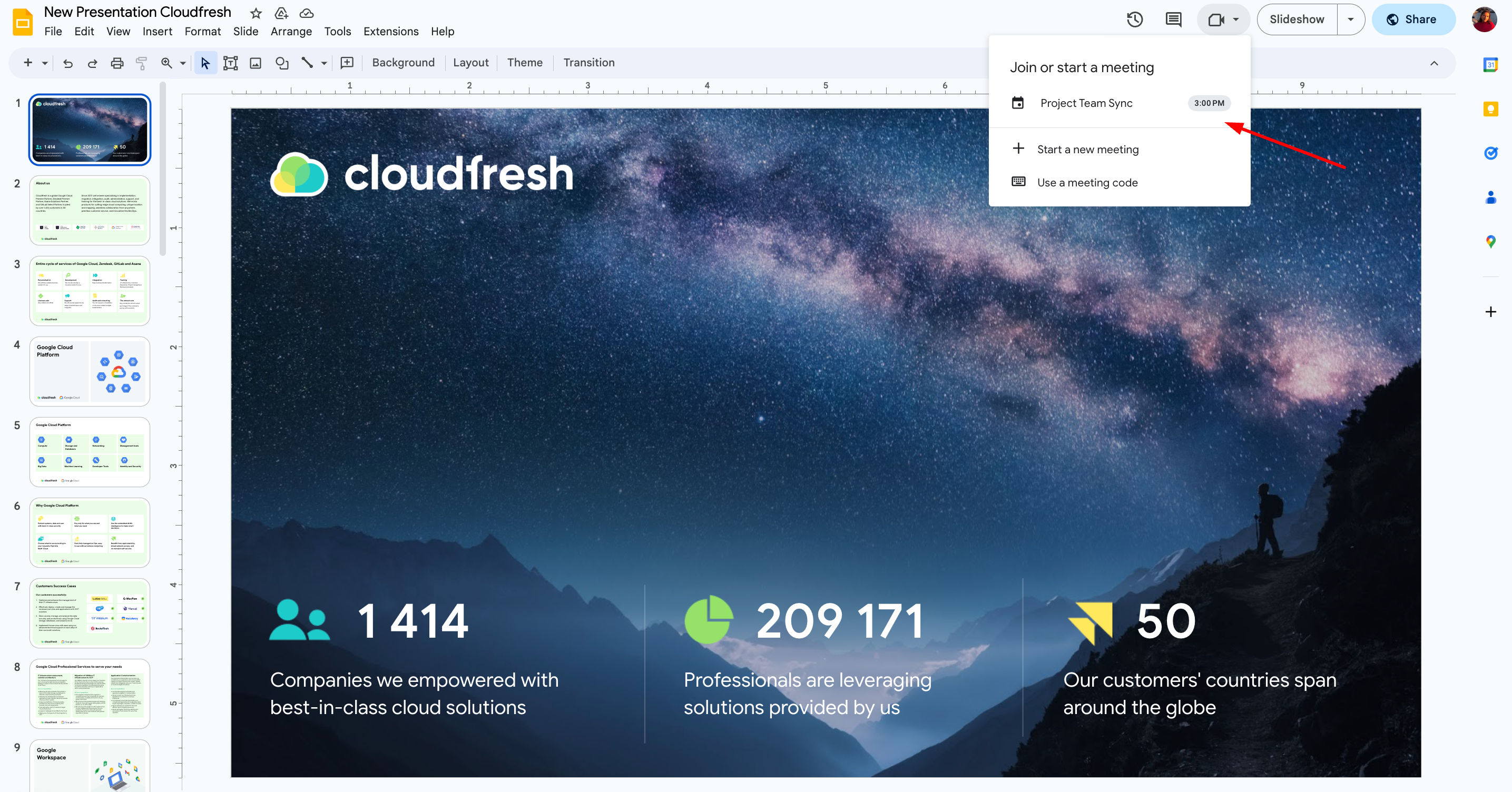Image resolution: width=1512 pixels, height=792 pixels.
Task: Open the File menu
Action: click(53, 31)
